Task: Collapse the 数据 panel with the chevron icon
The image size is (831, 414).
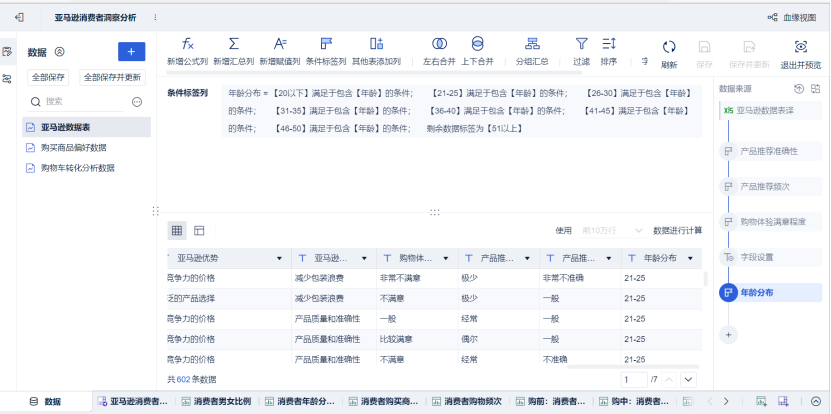Action: tap(60, 52)
